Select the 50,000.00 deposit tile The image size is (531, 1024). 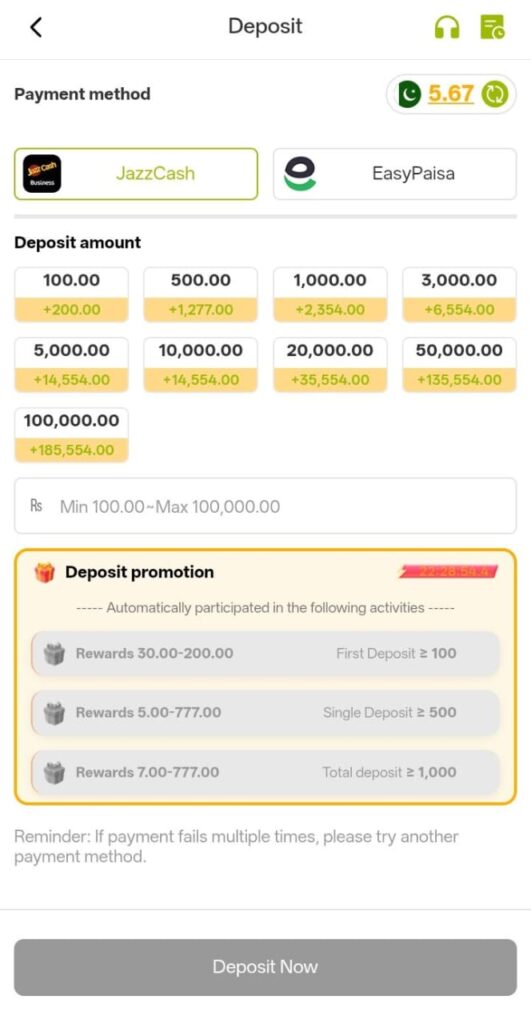click(x=459, y=364)
